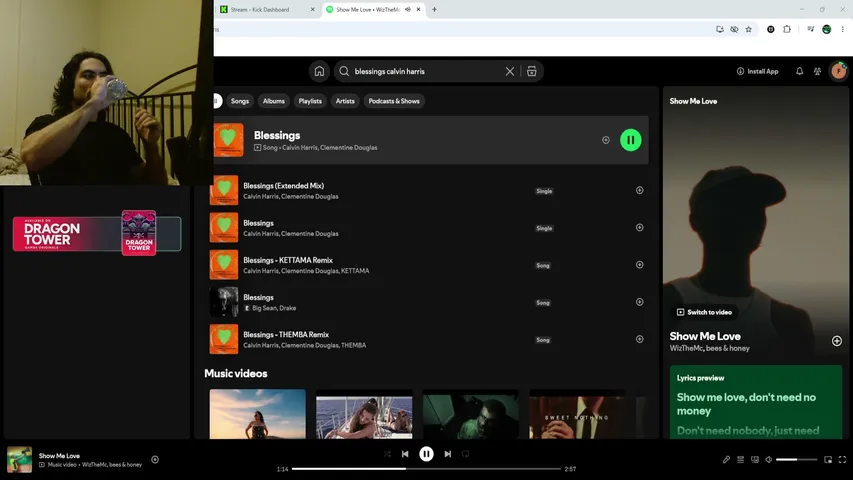Enter full screen player
The height and width of the screenshot is (480, 853).
click(x=842, y=460)
